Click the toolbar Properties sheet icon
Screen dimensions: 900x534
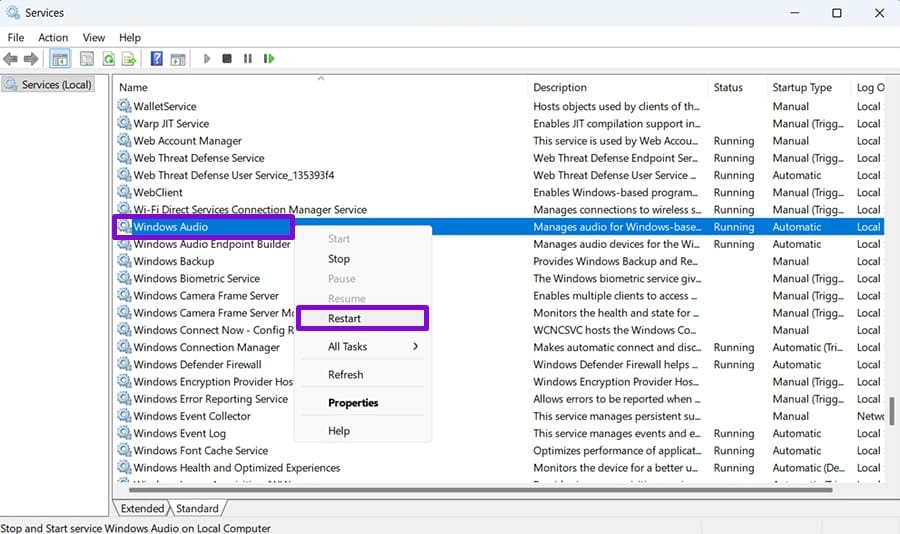point(87,59)
